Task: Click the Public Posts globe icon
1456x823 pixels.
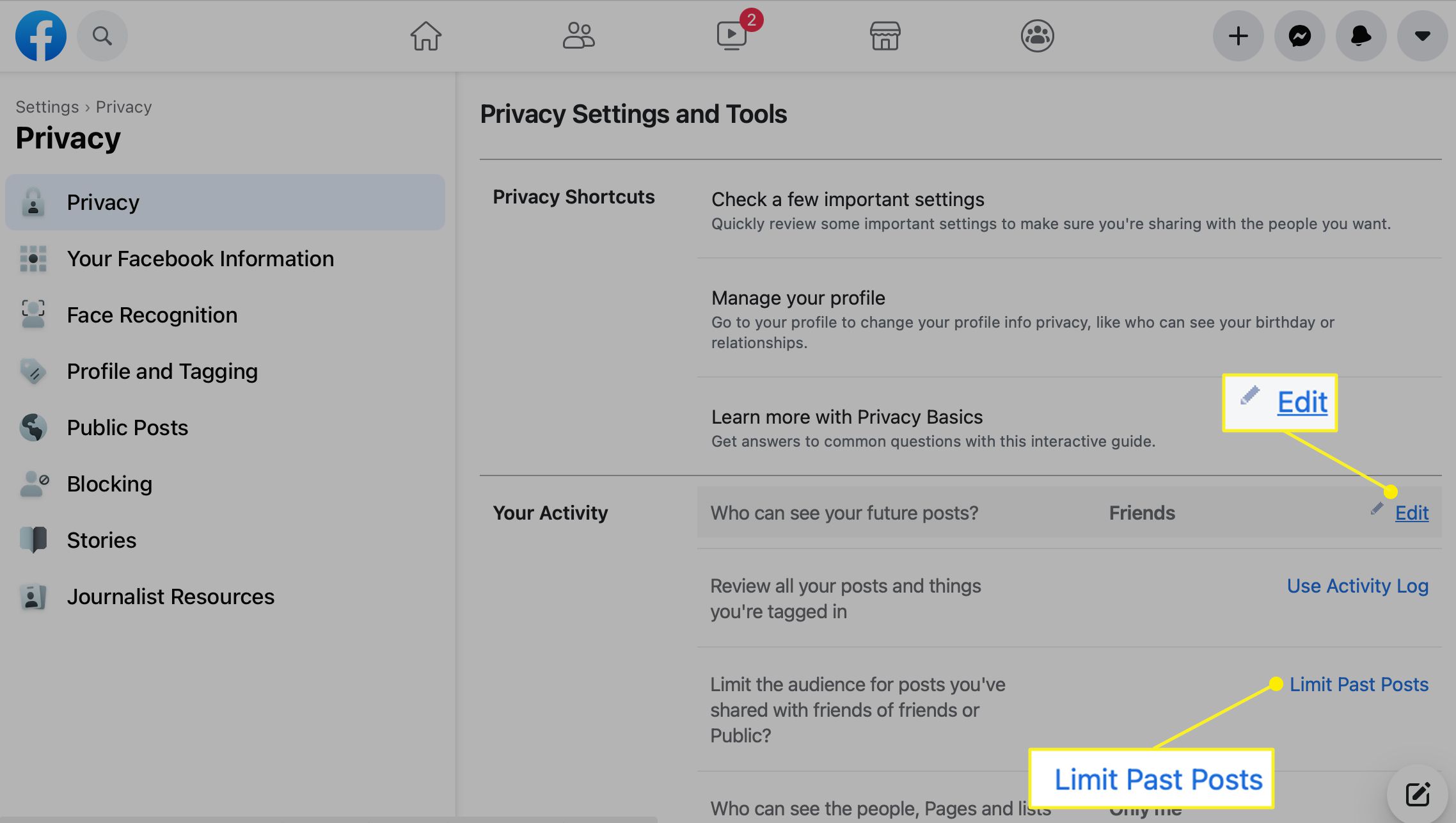Action: (x=33, y=427)
